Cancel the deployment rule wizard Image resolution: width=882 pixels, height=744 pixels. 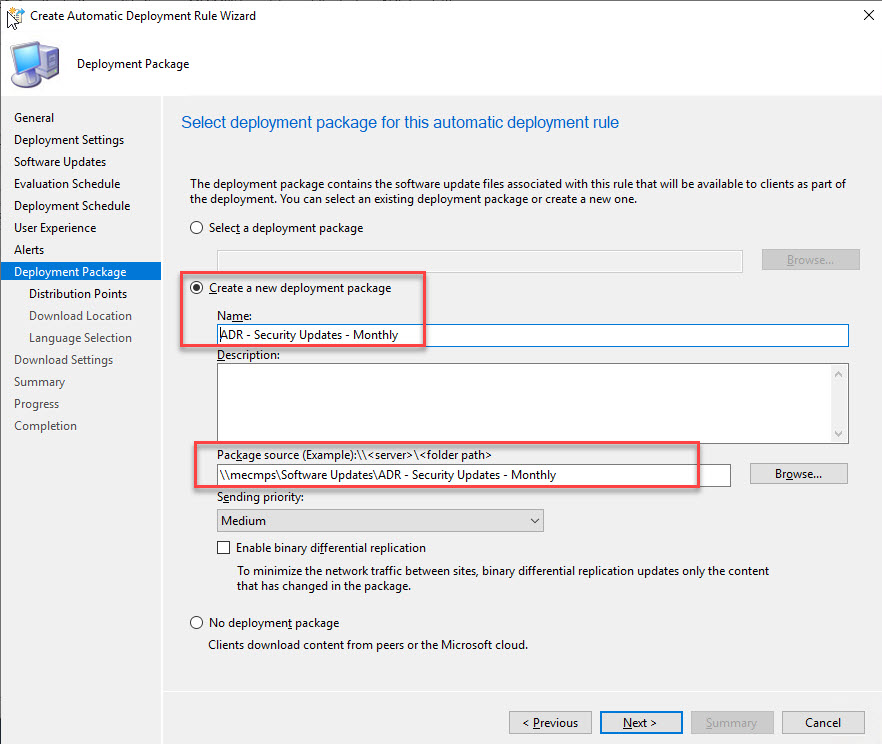click(x=823, y=722)
